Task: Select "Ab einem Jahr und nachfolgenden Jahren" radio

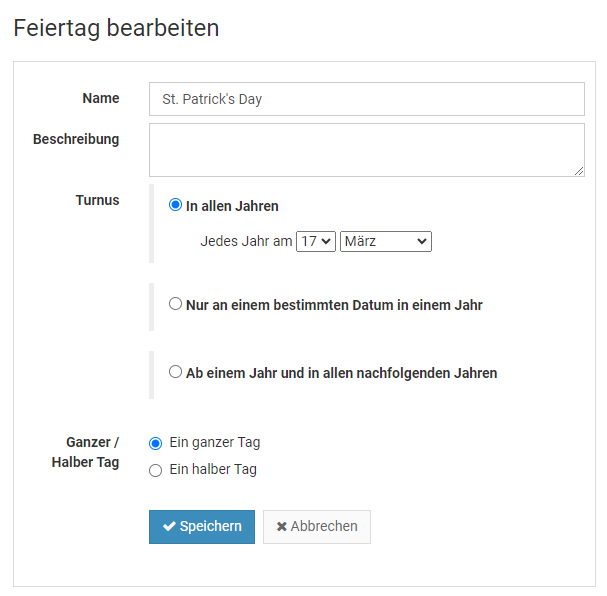Action: coord(176,372)
